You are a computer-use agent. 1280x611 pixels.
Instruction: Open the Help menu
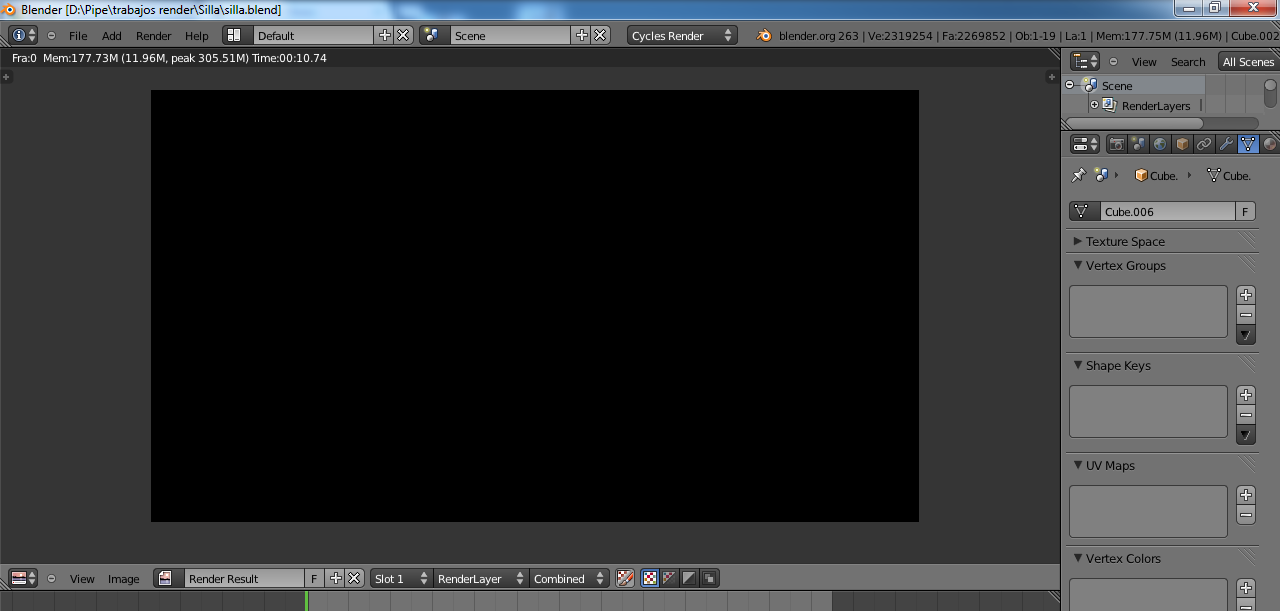point(197,35)
